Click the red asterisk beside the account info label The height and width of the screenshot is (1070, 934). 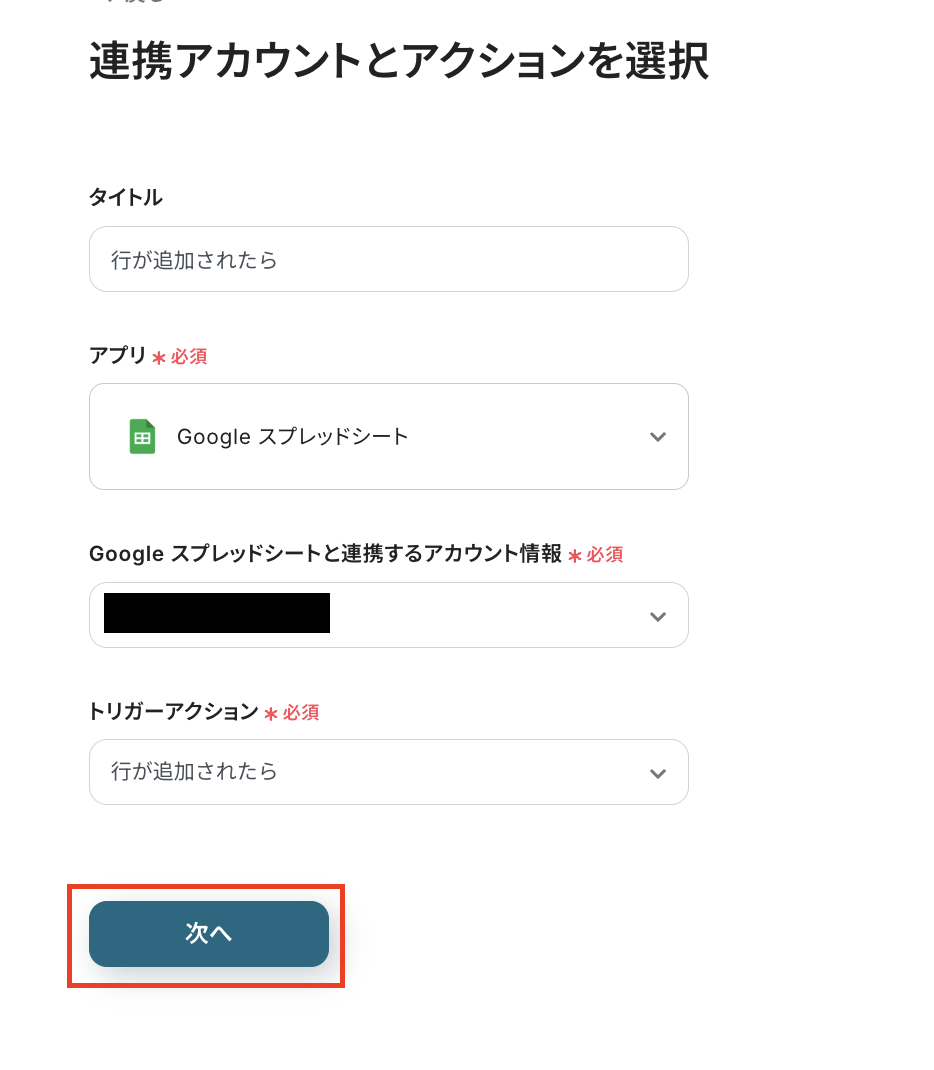(x=574, y=555)
